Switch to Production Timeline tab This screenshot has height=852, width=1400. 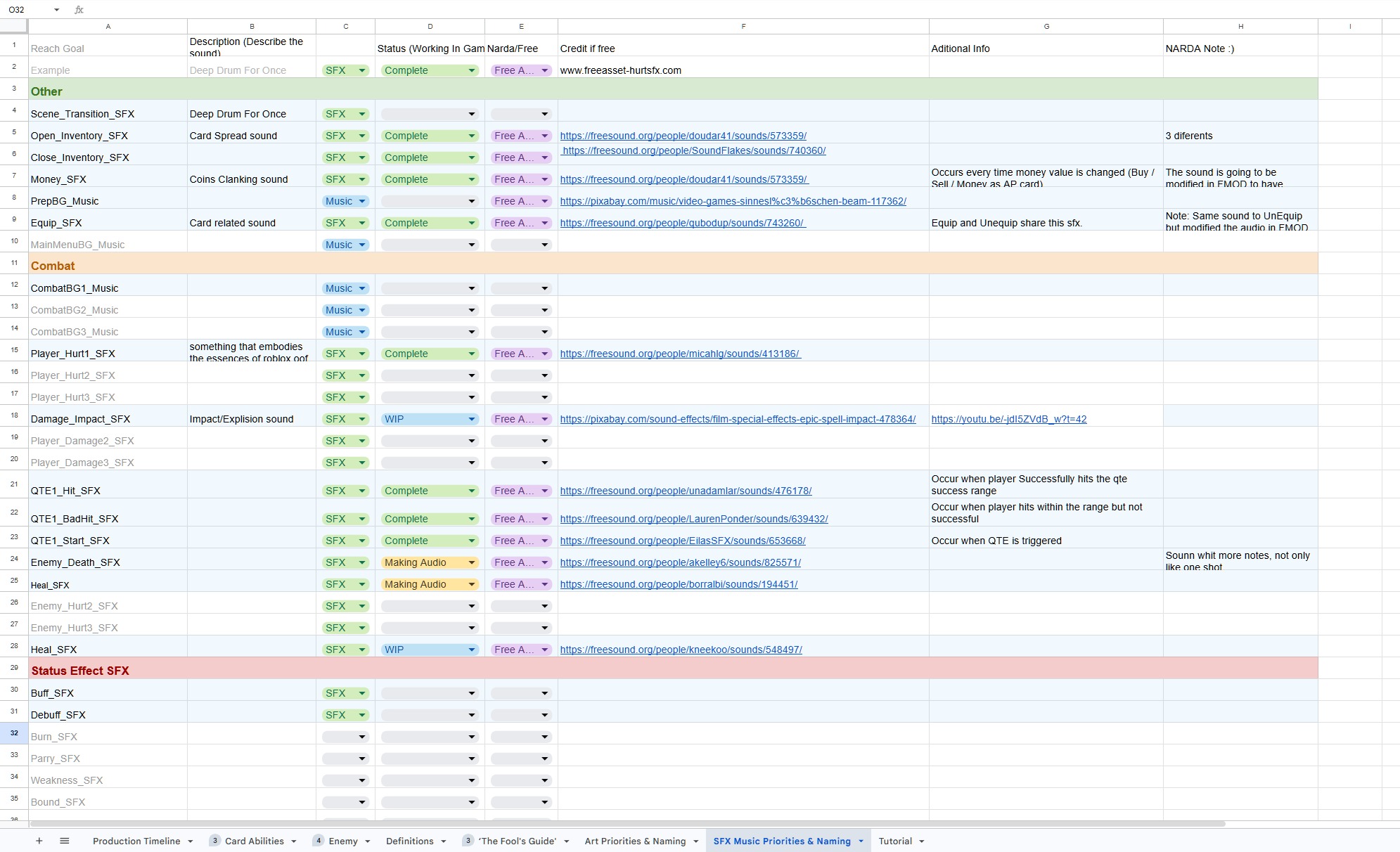point(136,841)
